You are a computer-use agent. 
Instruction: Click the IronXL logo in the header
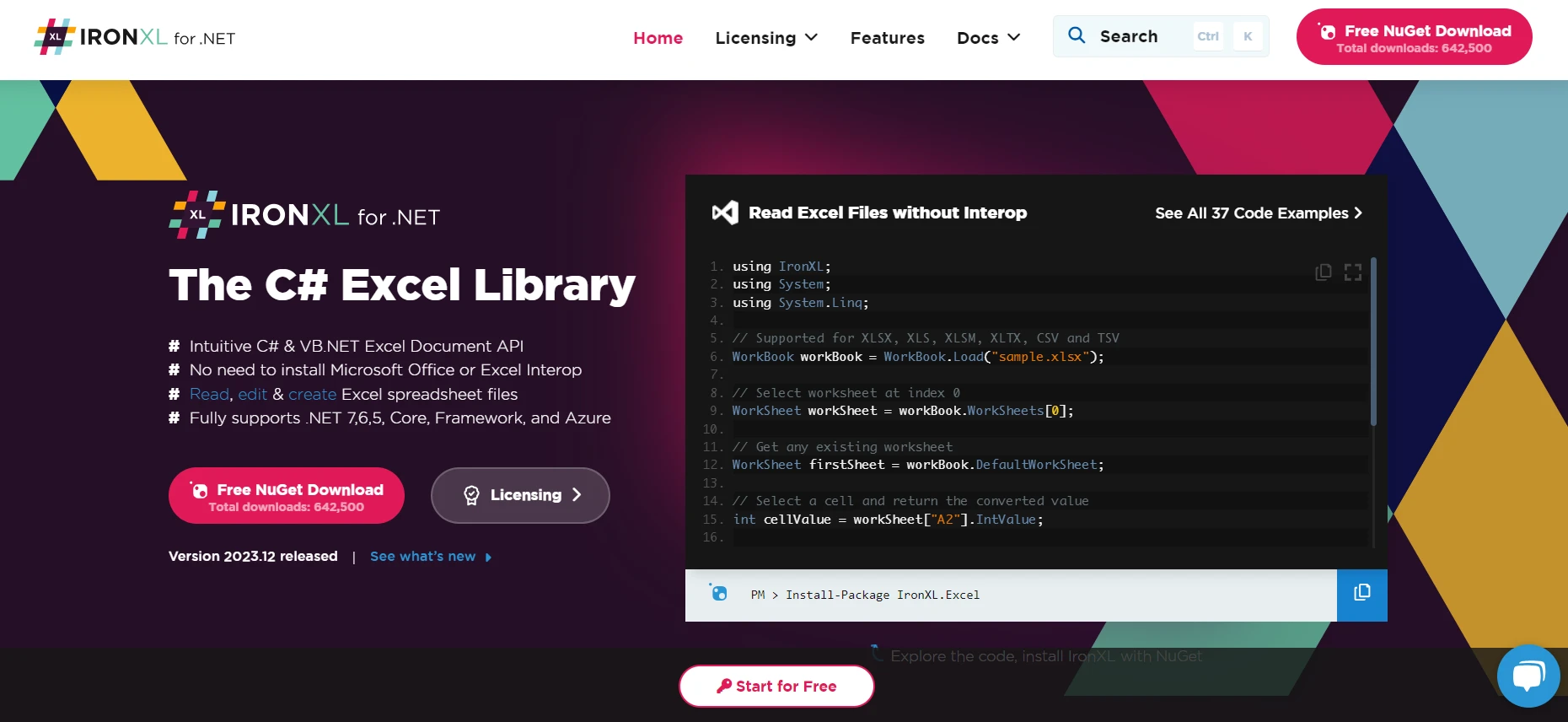tap(135, 37)
